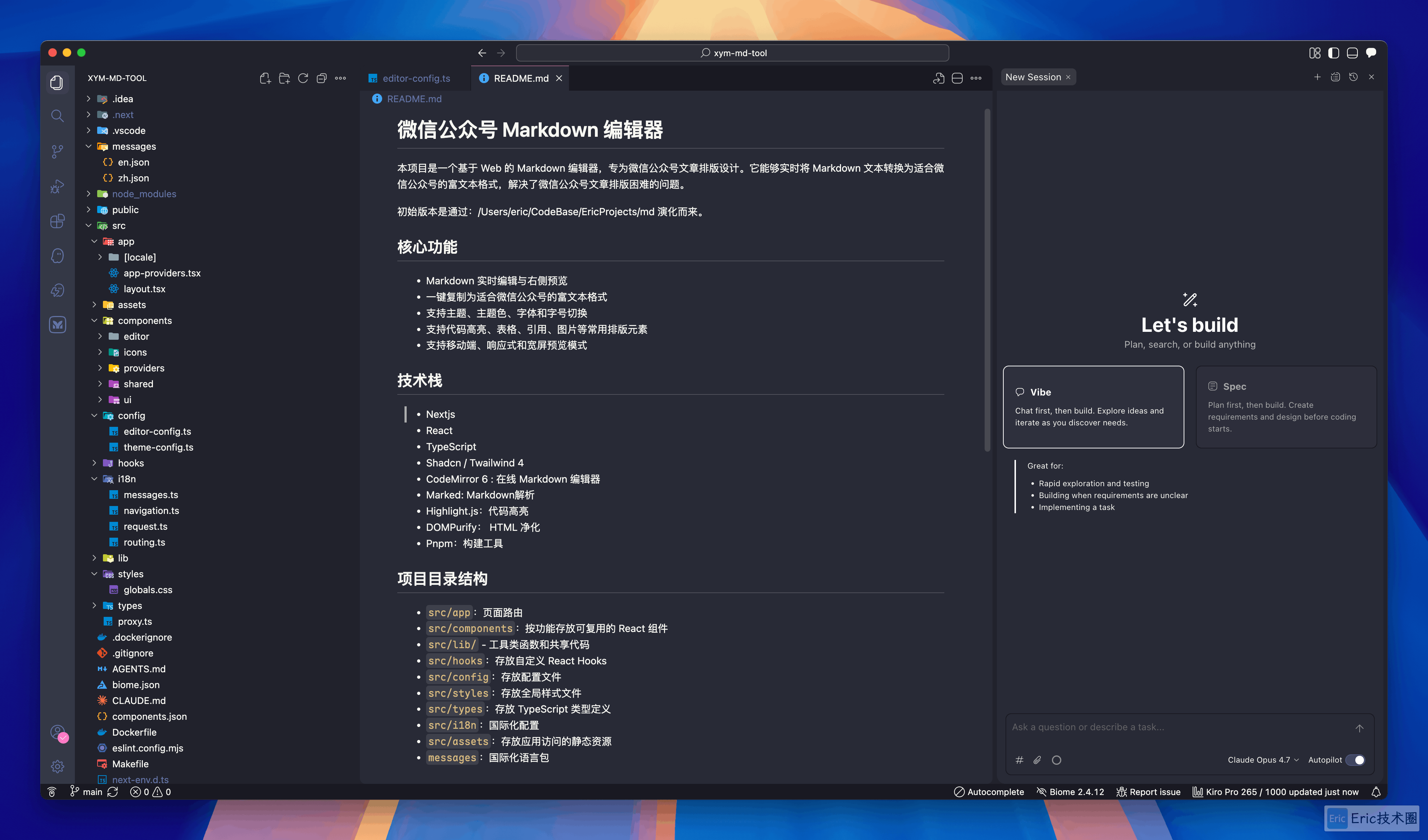The width and height of the screenshot is (1428, 840).
Task: Click the xym-md-tool search bar
Action: [x=732, y=53]
